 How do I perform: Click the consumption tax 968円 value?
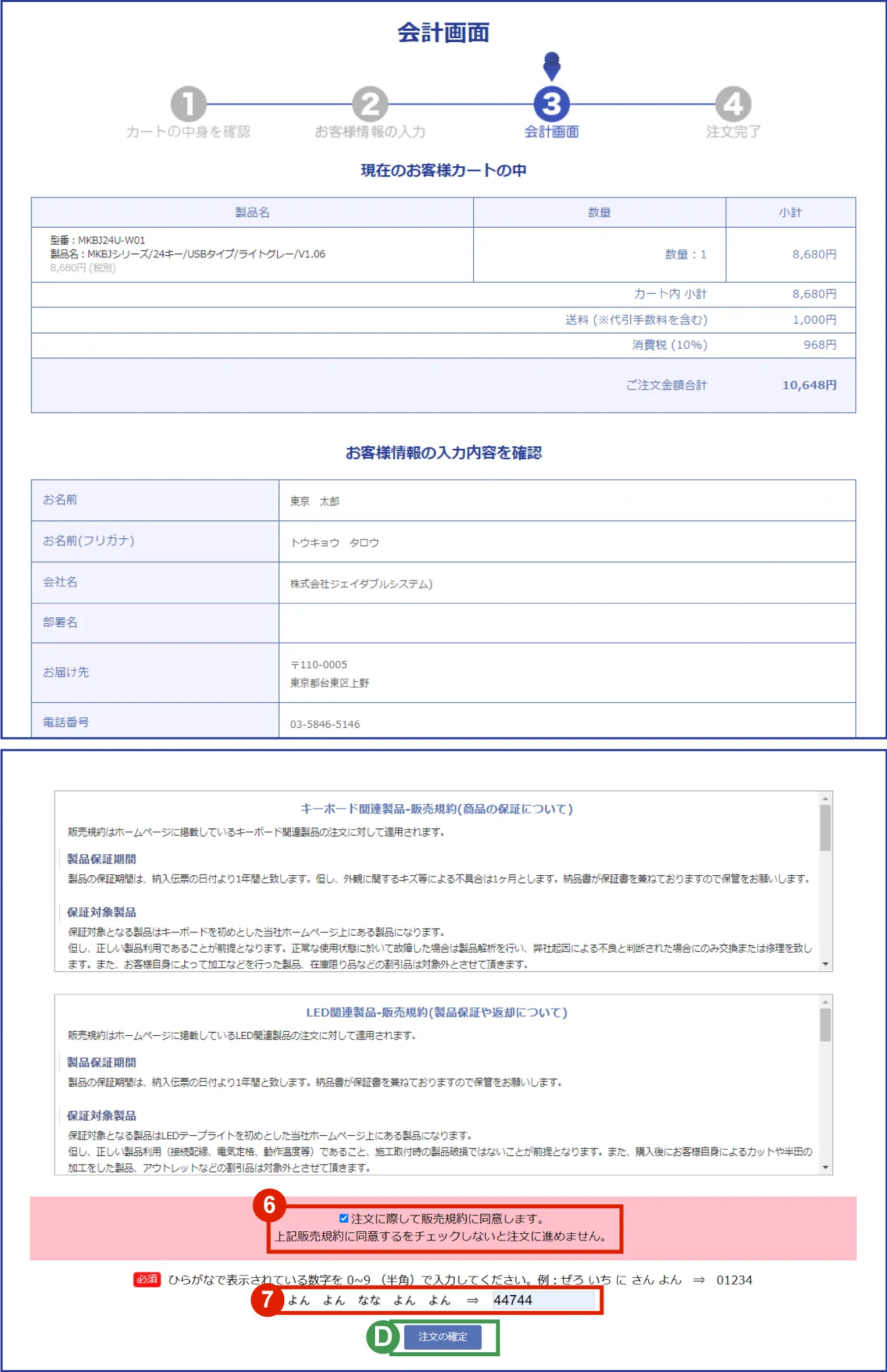coord(820,345)
